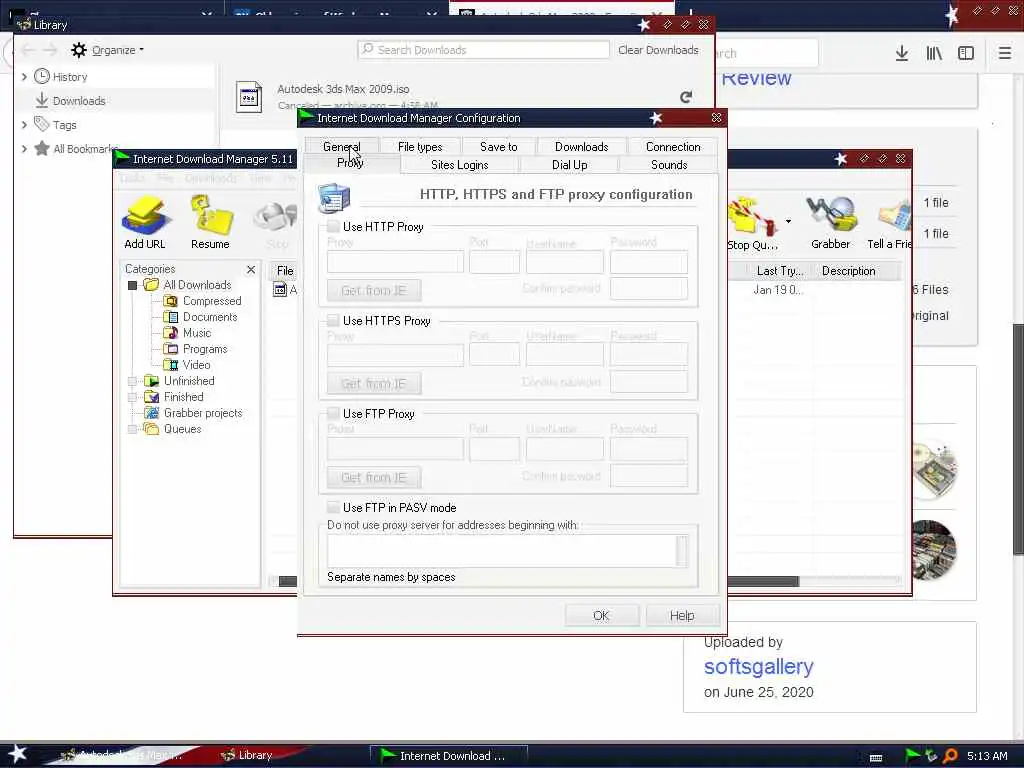Switch to the Dial Up tab
The height and width of the screenshot is (768, 1024).
569,165
